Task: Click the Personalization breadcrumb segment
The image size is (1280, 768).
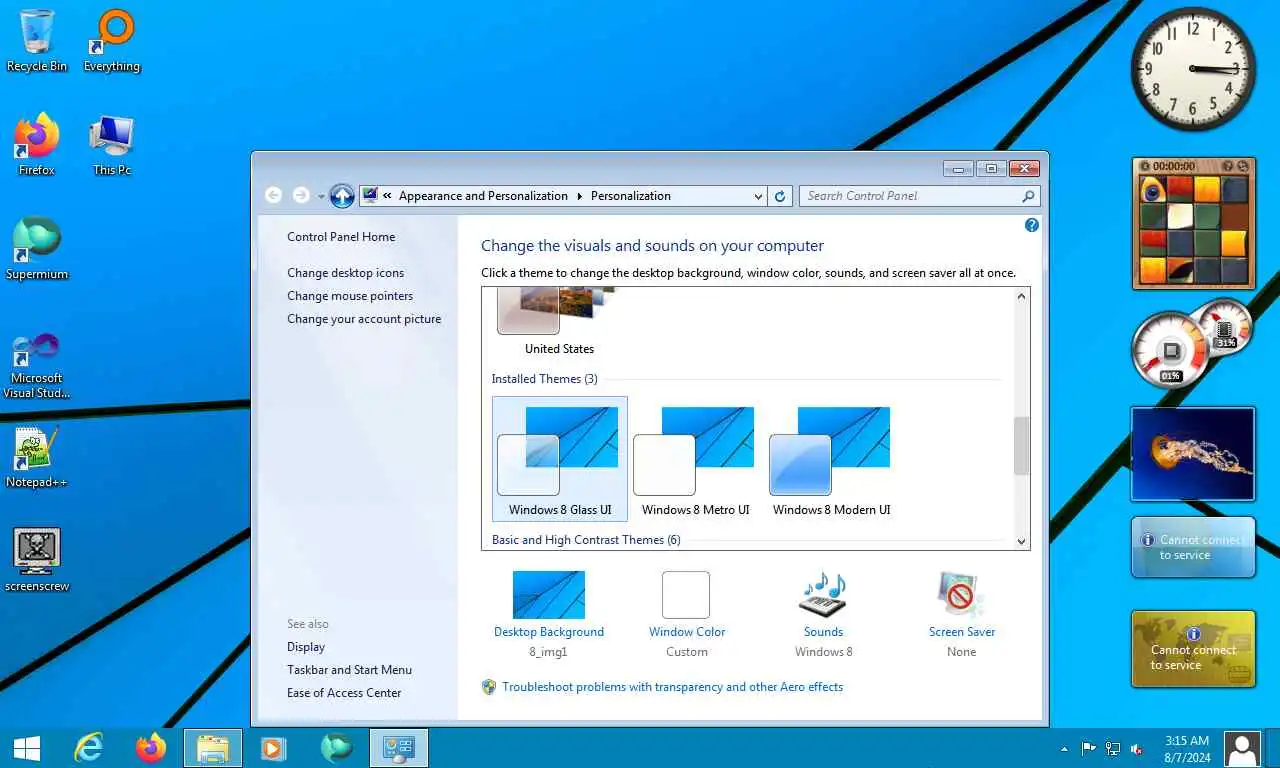Action: pyautogui.click(x=631, y=196)
